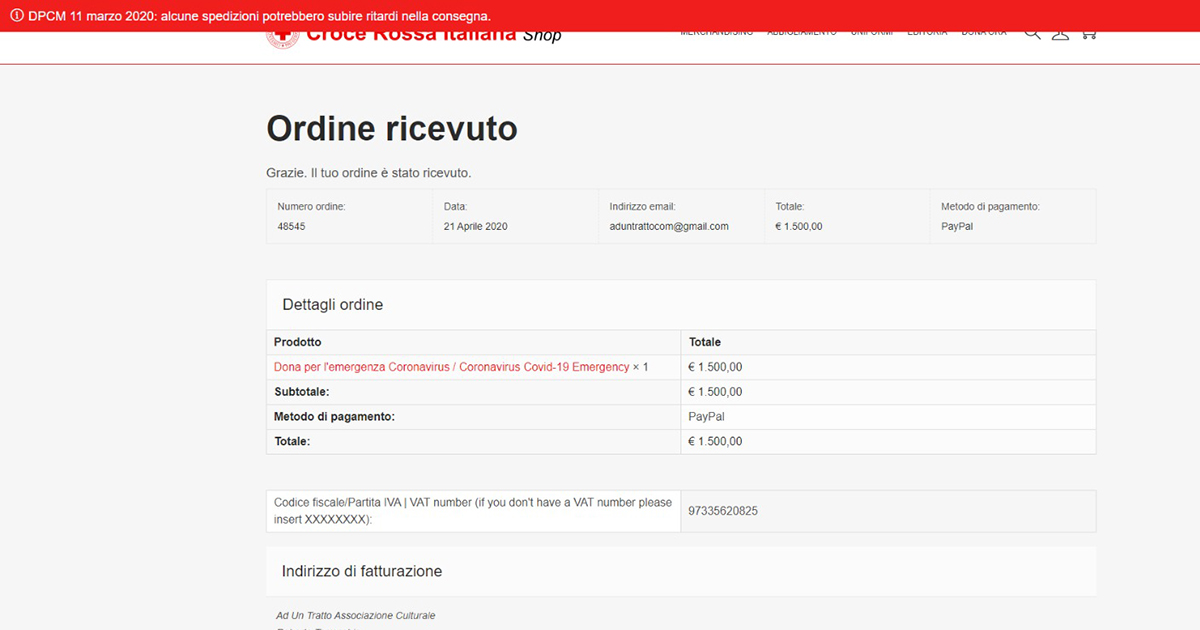Click the VAT number 97335620825
Image resolution: width=1200 pixels, height=630 pixels.
tap(723, 511)
